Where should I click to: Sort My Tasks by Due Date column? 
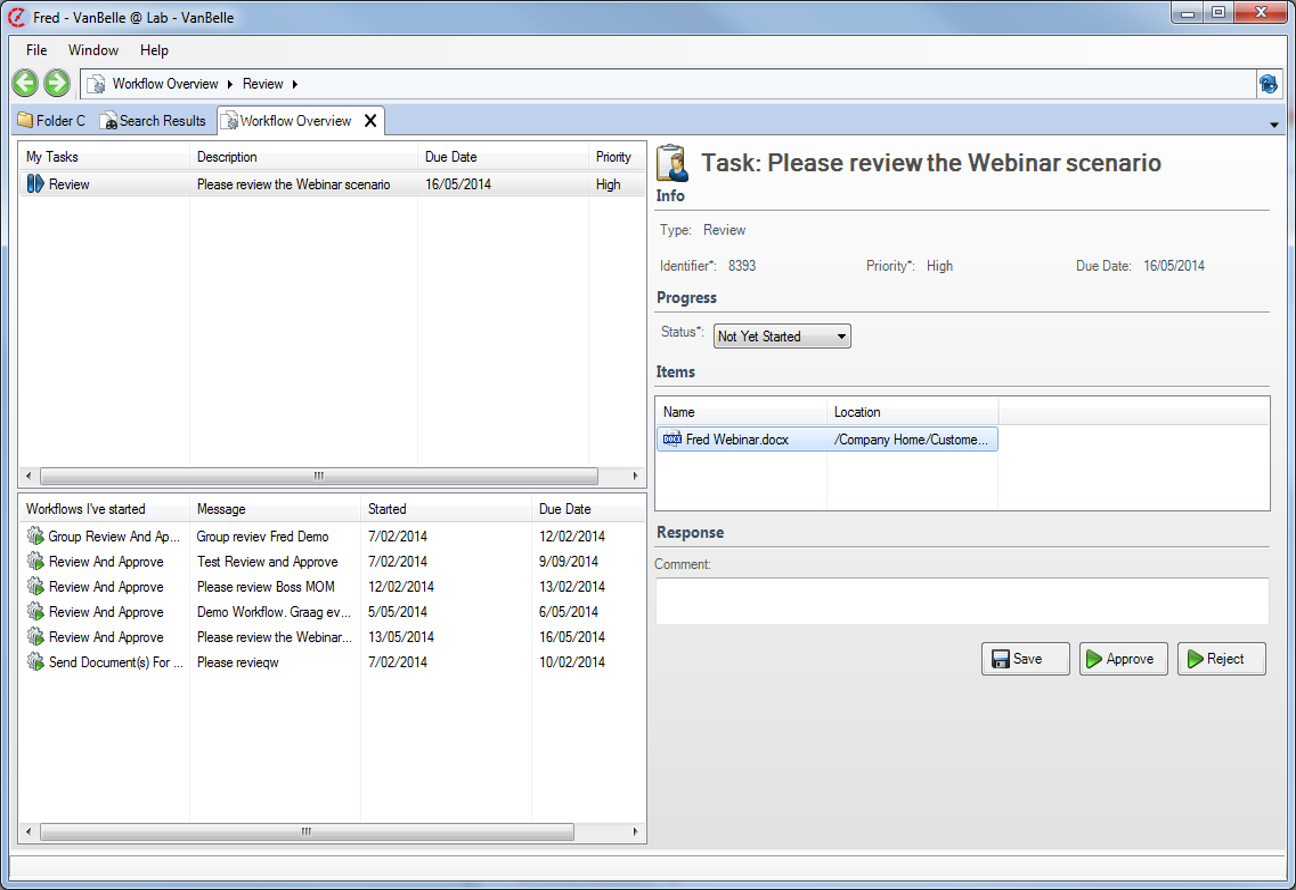pos(449,157)
